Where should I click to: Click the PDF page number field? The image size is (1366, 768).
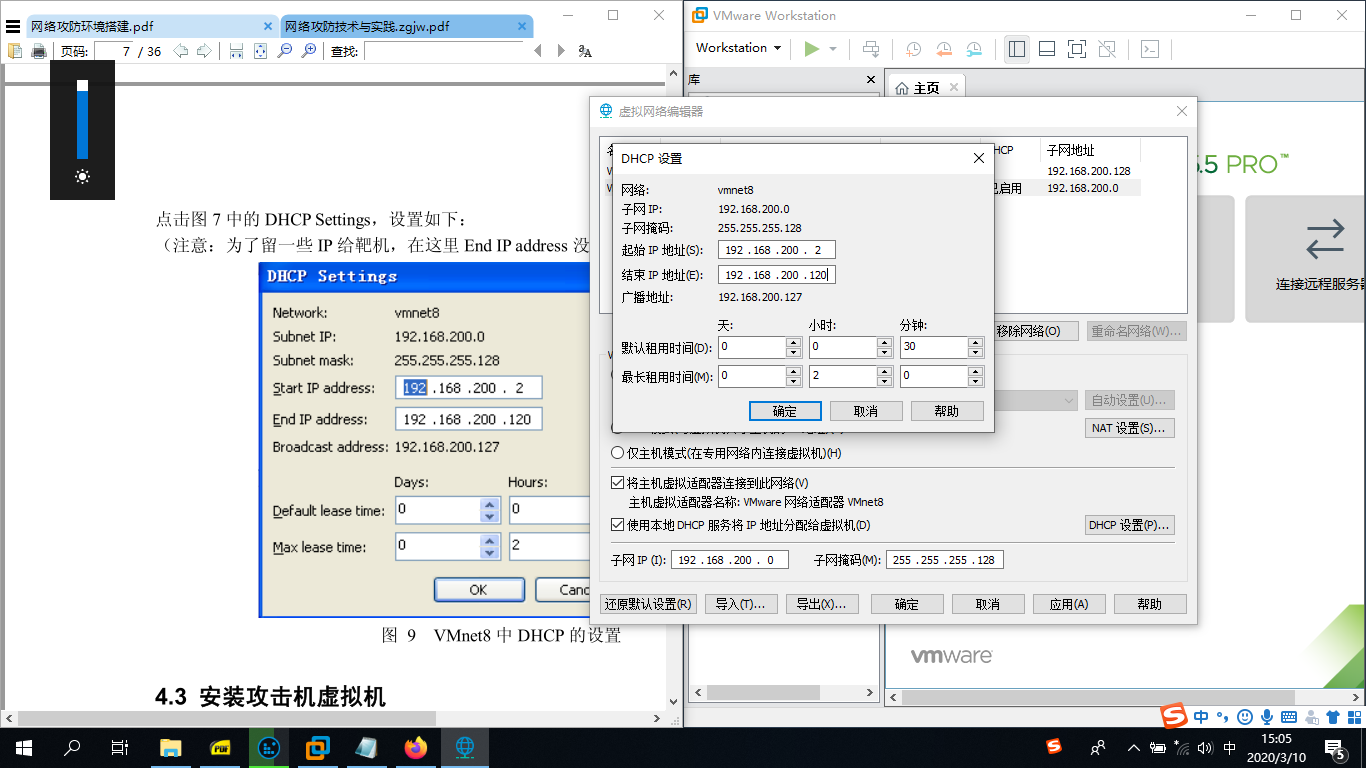pyautogui.click(x=114, y=51)
